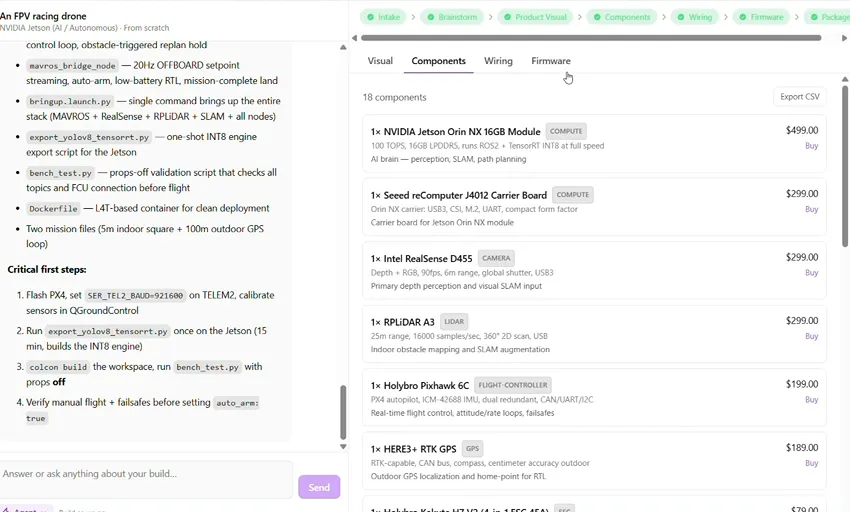This screenshot has height=512, width=850.
Task: Click COMPUTE tag on the Seeed reComputer card
Action: click(x=572, y=195)
